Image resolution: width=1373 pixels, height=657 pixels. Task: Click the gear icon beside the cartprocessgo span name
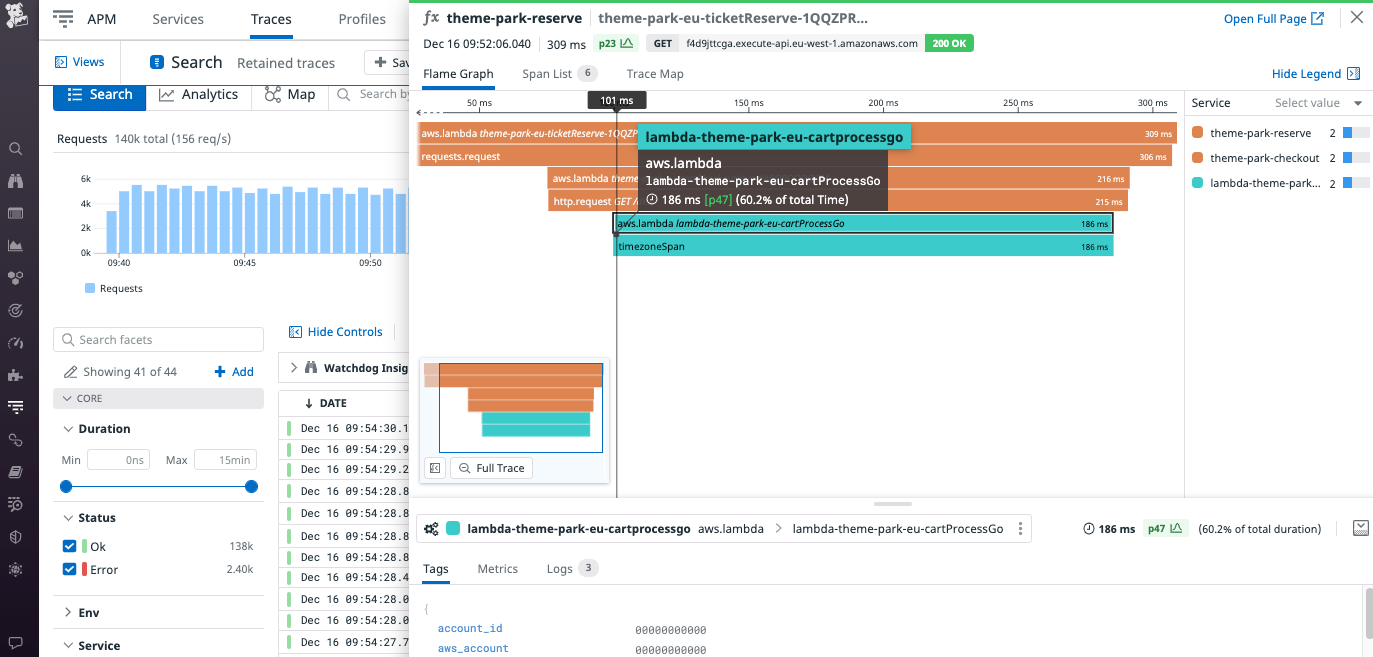(x=432, y=528)
